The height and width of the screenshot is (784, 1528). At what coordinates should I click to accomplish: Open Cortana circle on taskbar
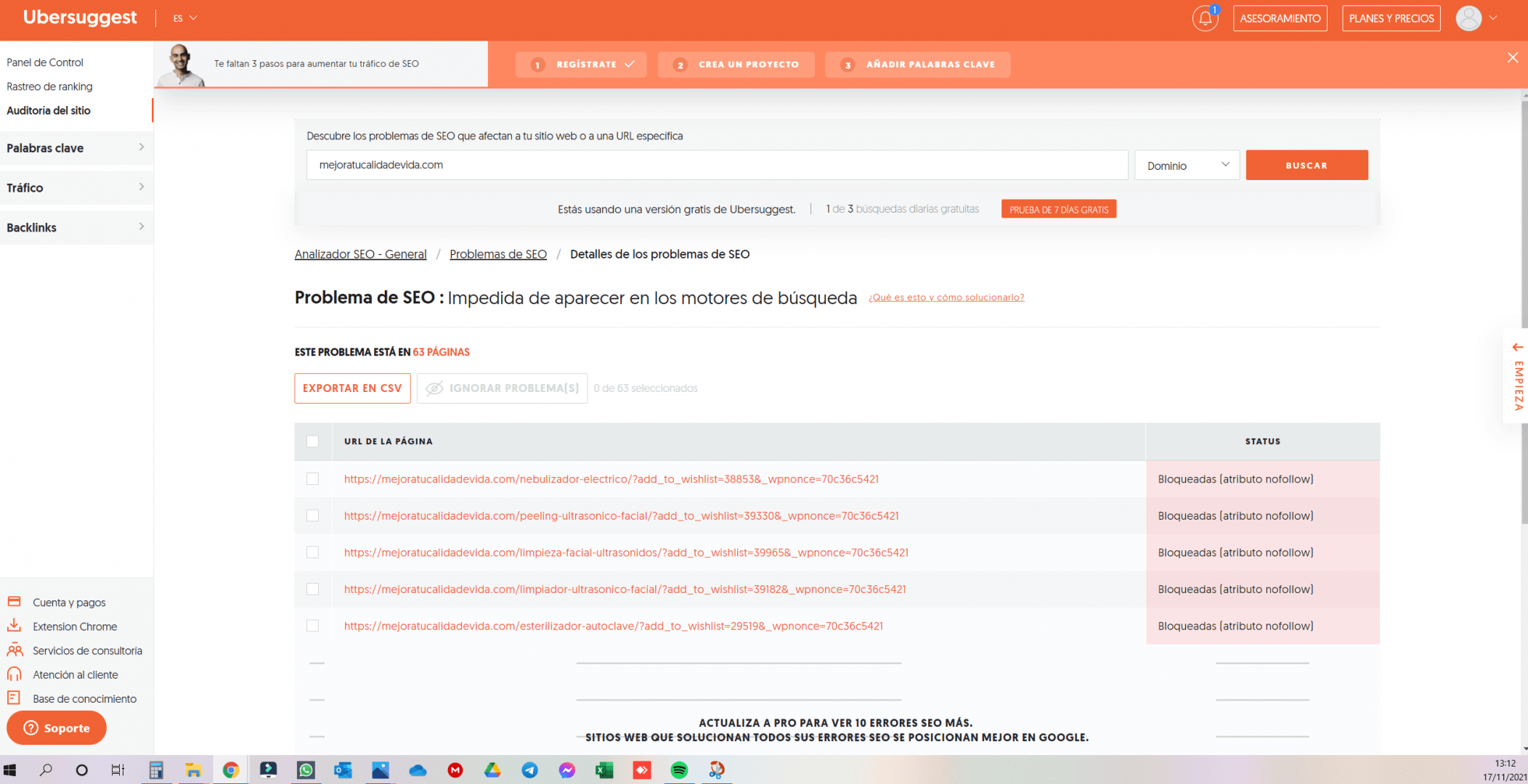tap(81, 770)
